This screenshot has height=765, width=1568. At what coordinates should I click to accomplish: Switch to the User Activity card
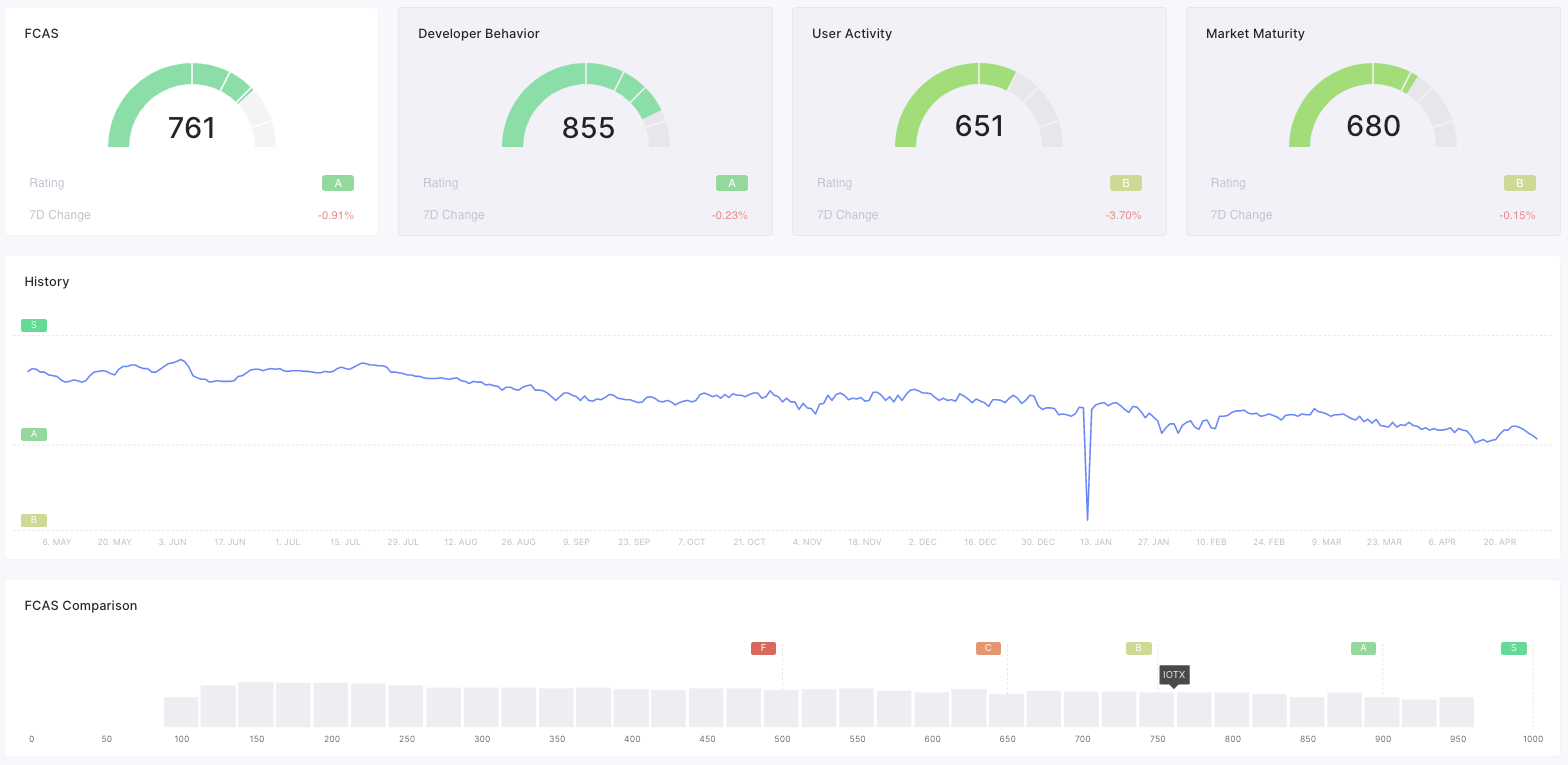[979, 122]
